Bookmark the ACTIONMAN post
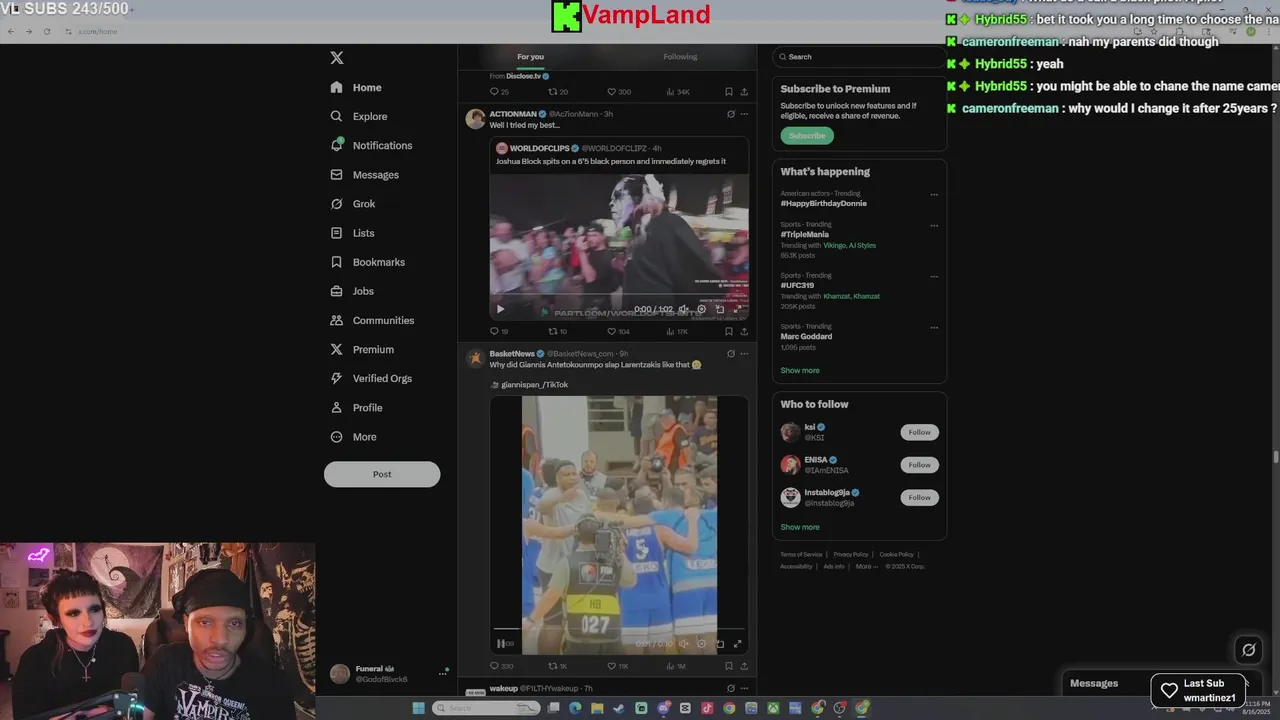This screenshot has width=1280, height=720. coord(728,331)
